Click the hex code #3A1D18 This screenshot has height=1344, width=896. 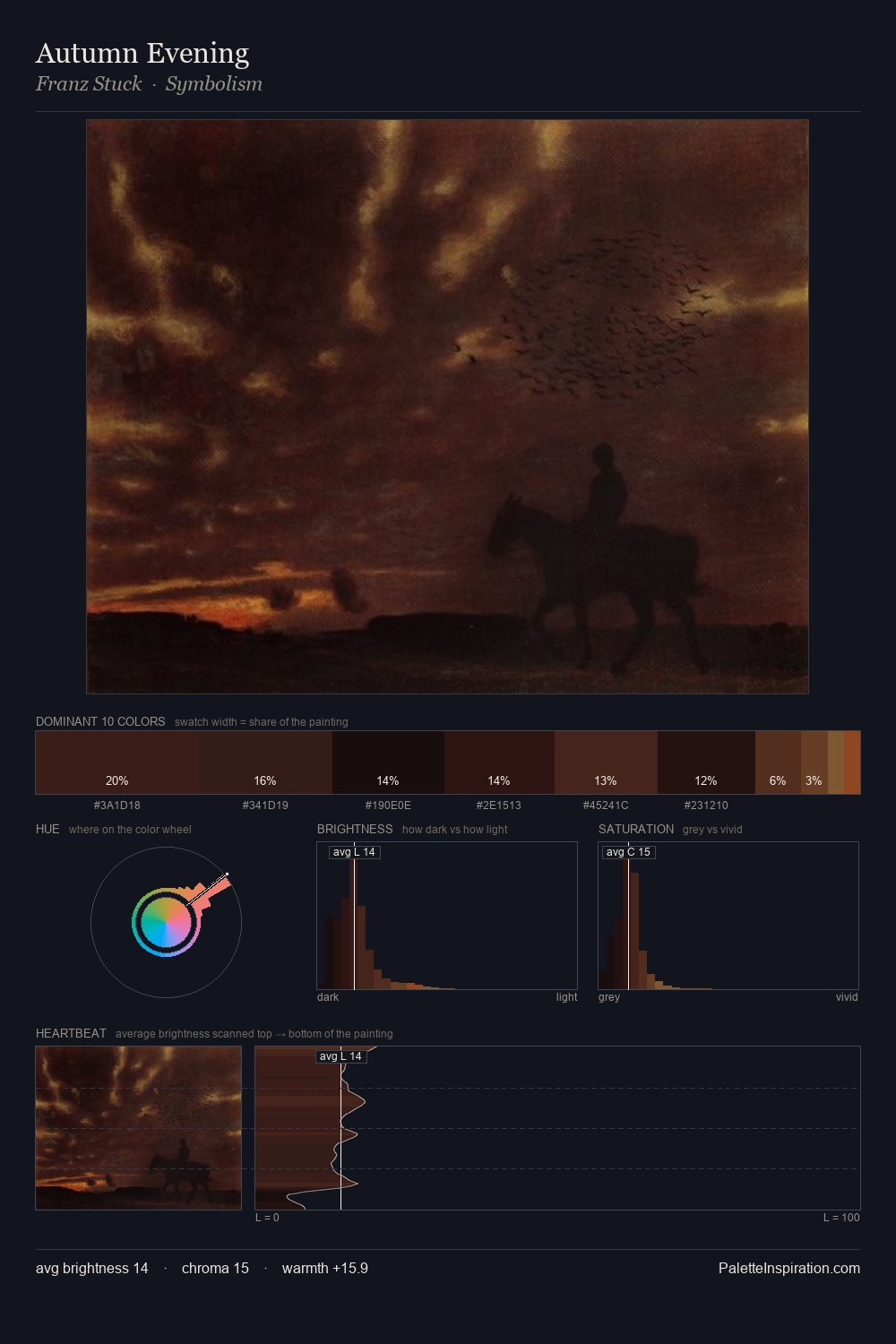pyautogui.click(x=117, y=805)
